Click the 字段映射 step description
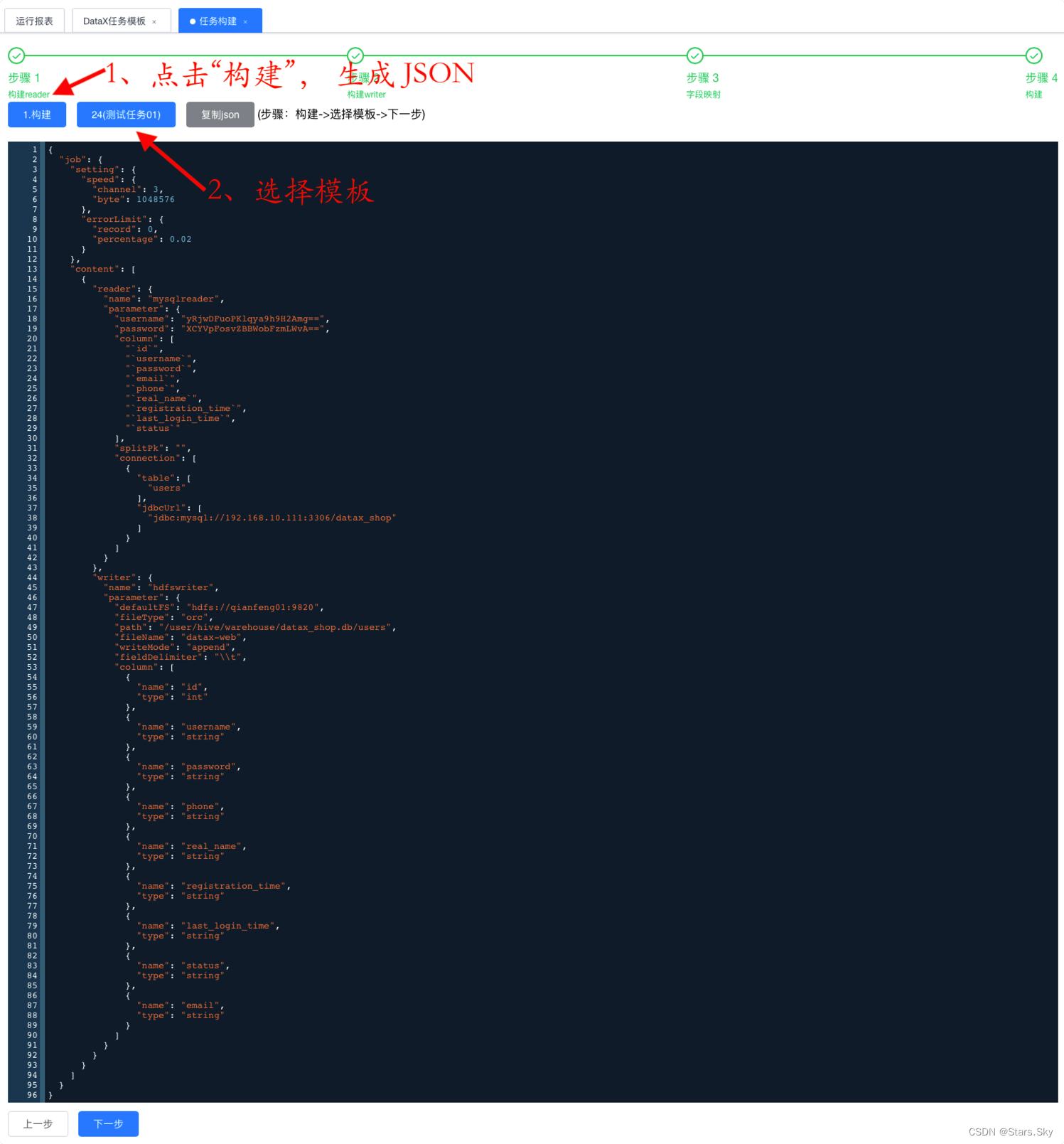Image resolution: width=1064 pixels, height=1144 pixels. [704, 95]
